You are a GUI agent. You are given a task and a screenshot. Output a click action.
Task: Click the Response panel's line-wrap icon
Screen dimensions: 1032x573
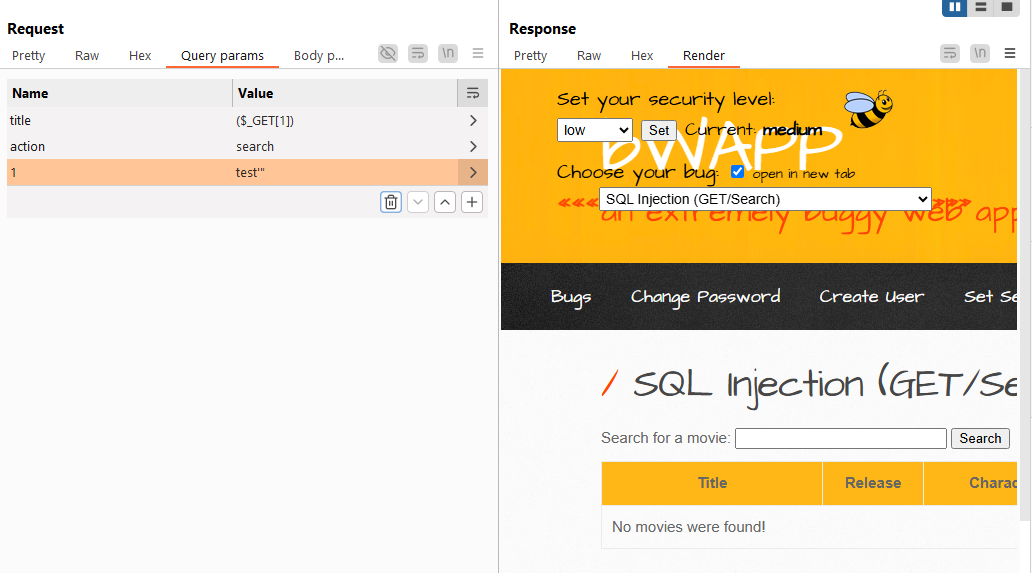[950, 54]
